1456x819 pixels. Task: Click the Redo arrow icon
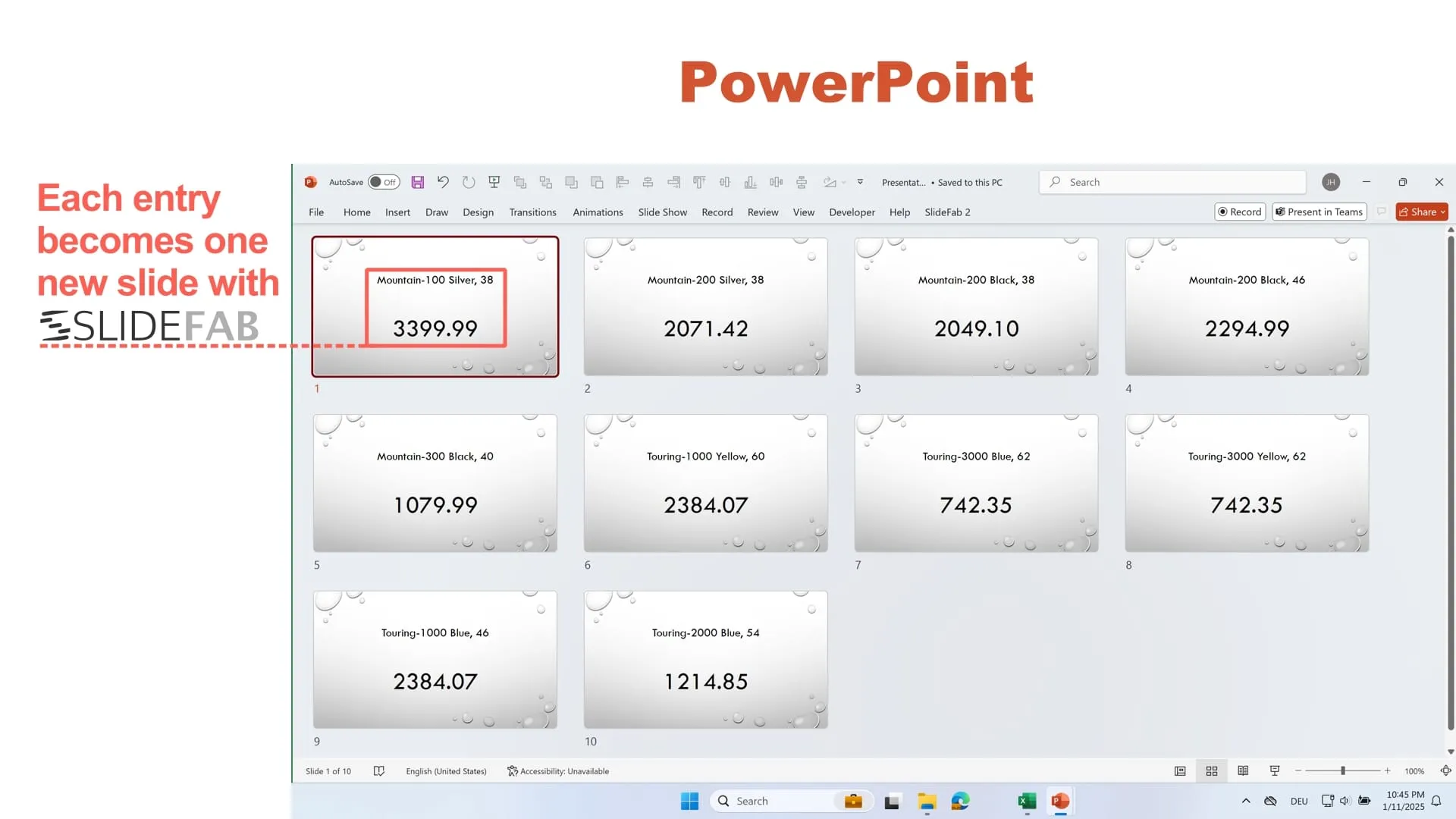click(469, 182)
